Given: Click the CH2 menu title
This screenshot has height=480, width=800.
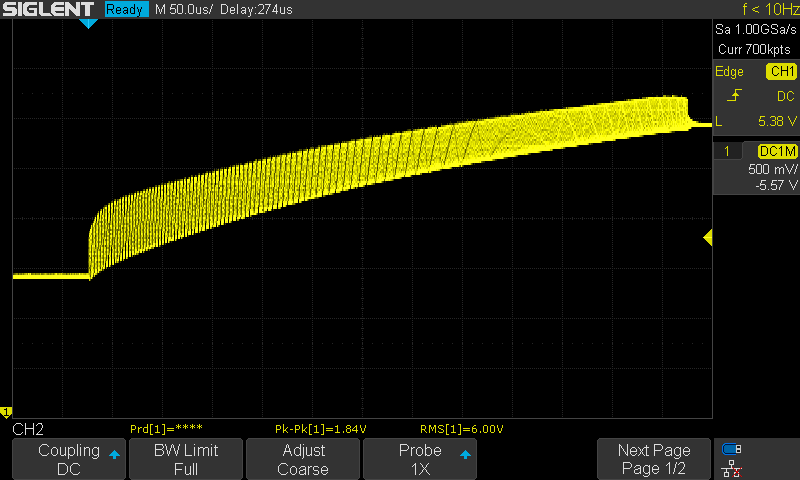Looking at the screenshot, I should pyautogui.click(x=28, y=429).
